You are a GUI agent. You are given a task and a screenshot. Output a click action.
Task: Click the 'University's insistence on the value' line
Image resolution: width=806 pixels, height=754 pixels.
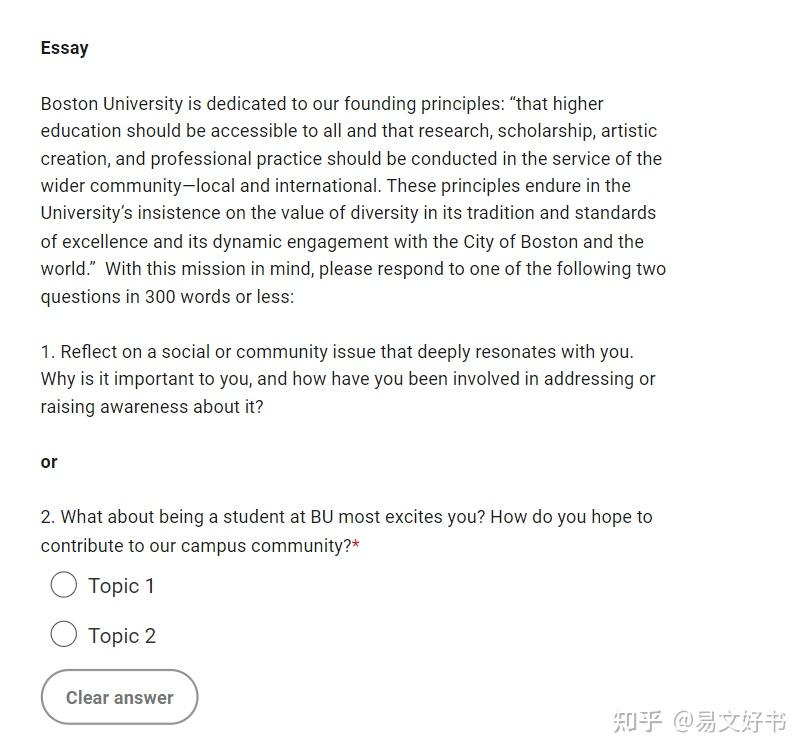(x=349, y=213)
